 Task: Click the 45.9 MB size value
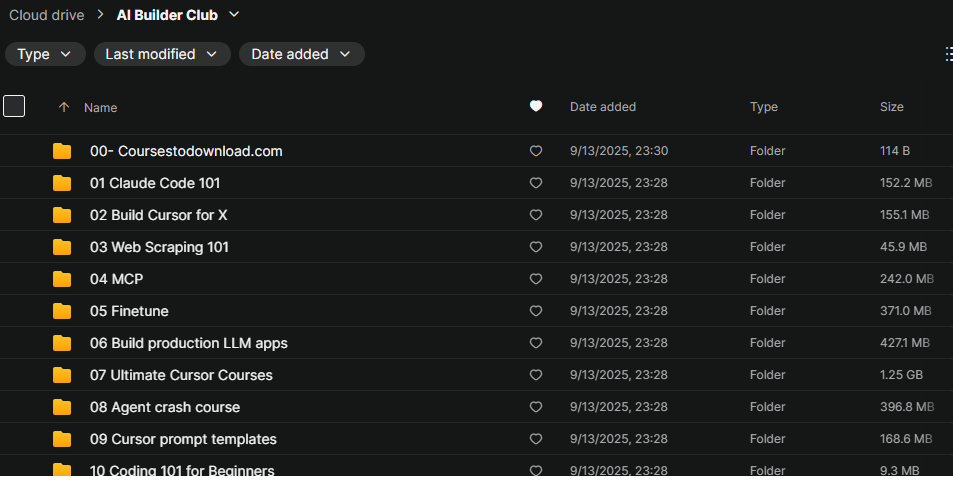[903, 247]
